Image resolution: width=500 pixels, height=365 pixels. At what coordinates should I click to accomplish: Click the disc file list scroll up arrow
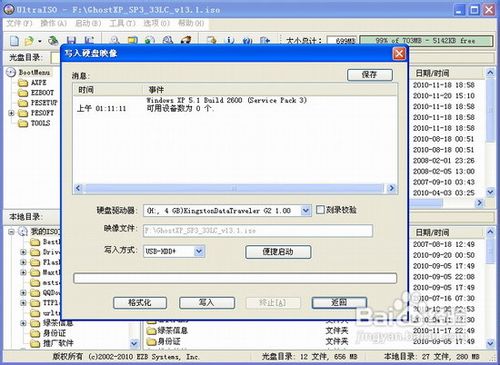tap(490, 72)
